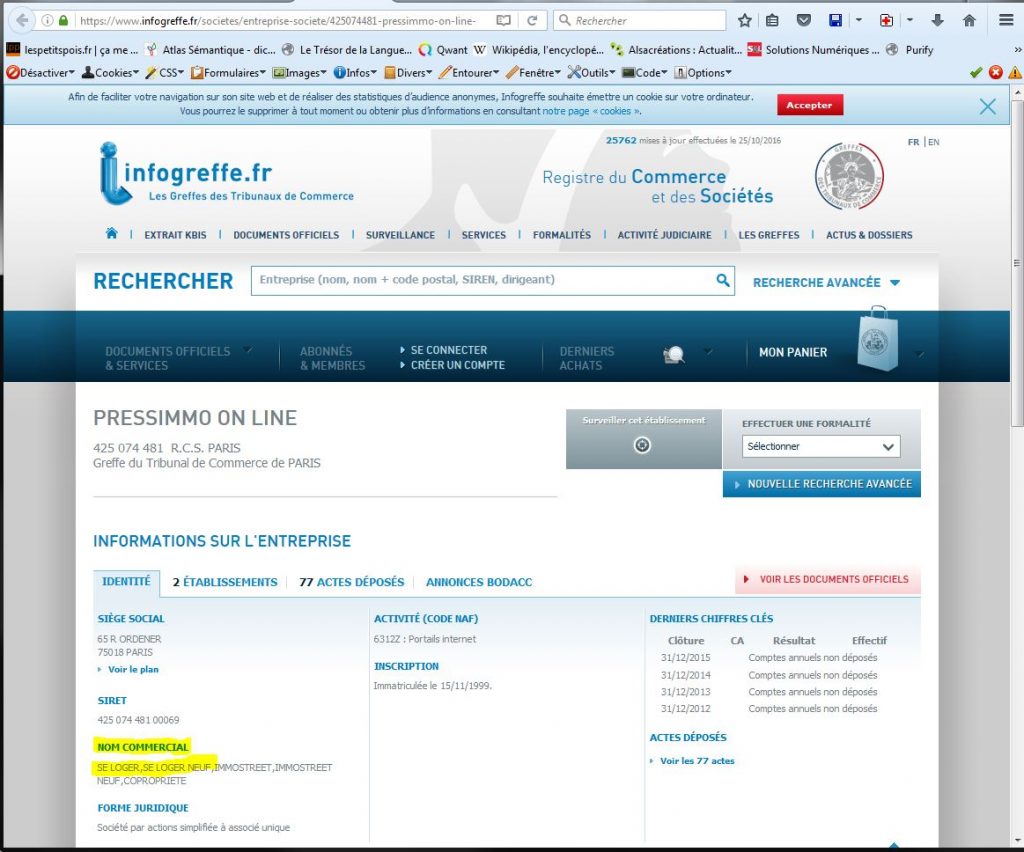Click the Pocket icon in browser toolbar
The width and height of the screenshot is (1024, 852).
click(803, 20)
